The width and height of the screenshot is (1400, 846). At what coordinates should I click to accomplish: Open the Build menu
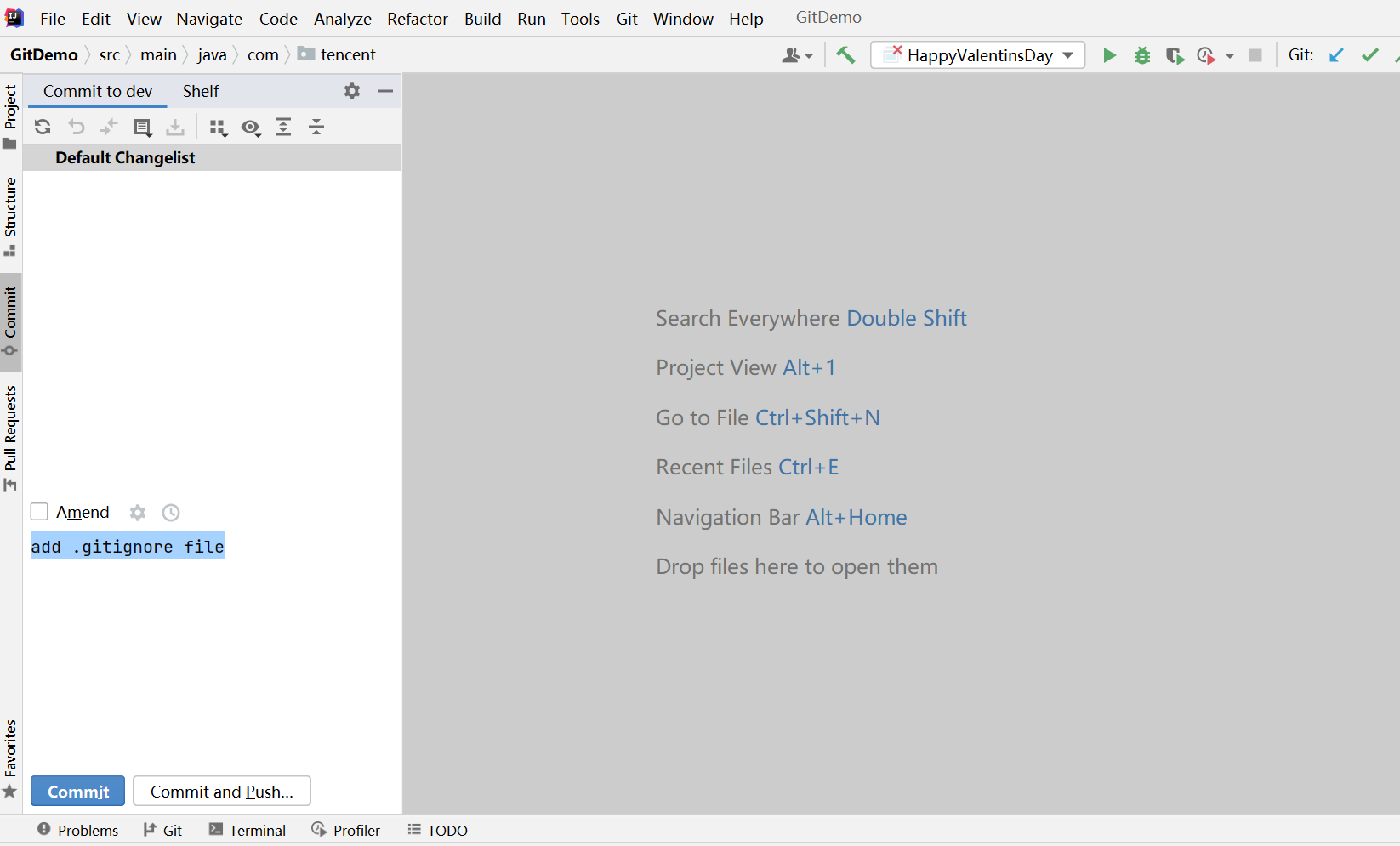482,19
